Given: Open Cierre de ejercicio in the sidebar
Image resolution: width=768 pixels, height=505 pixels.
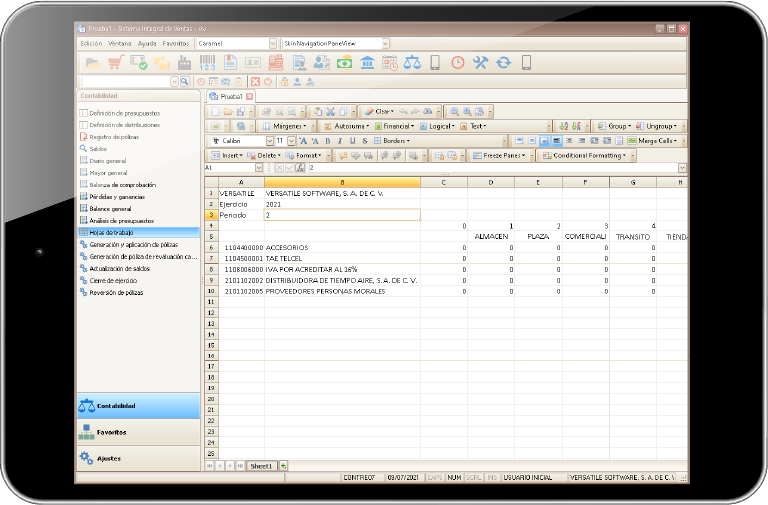Looking at the screenshot, I should (113, 281).
